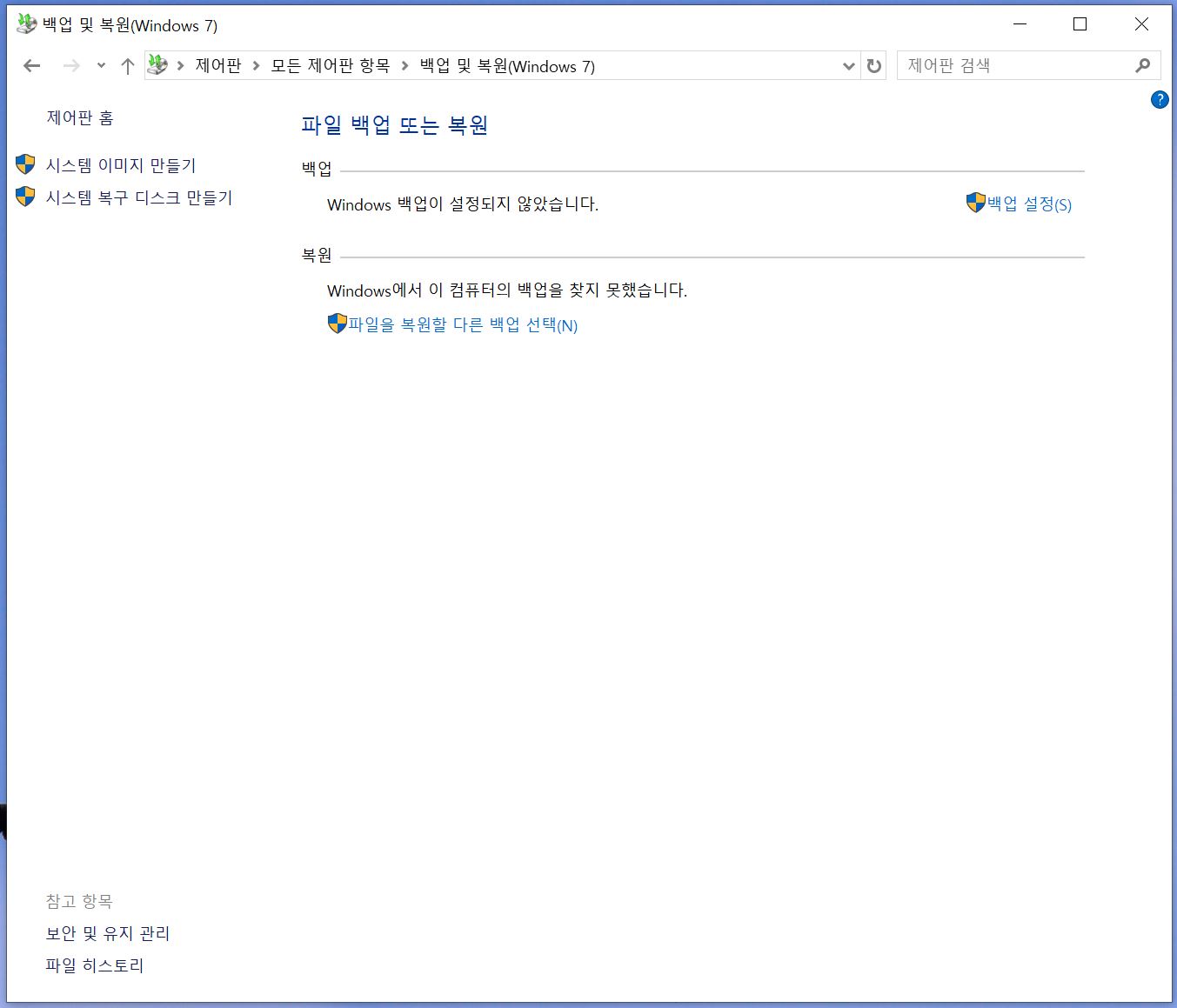Go back with the back arrow
The width and height of the screenshot is (1177, 1008).
point(32,66)
